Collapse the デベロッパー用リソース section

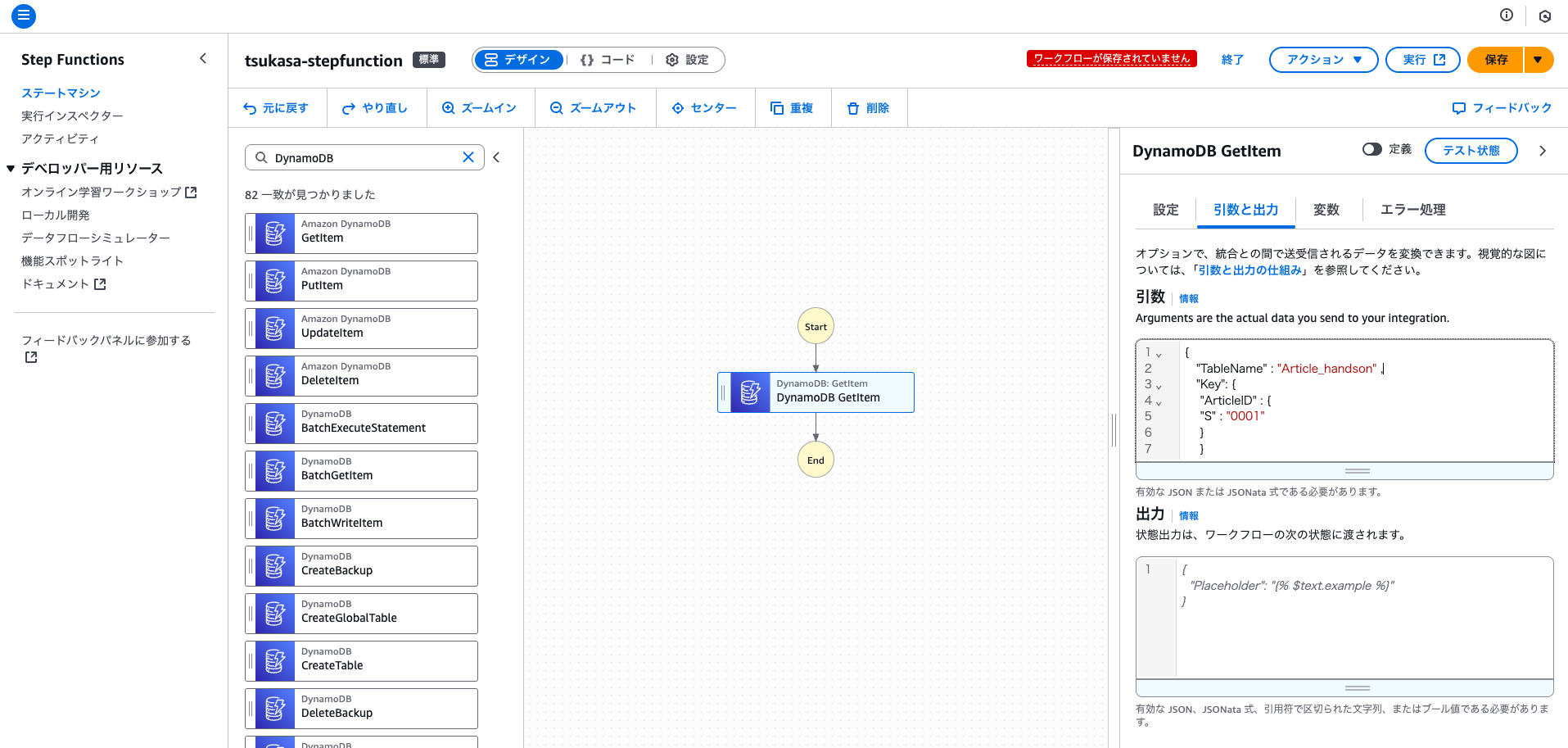(x=11, y=168)
